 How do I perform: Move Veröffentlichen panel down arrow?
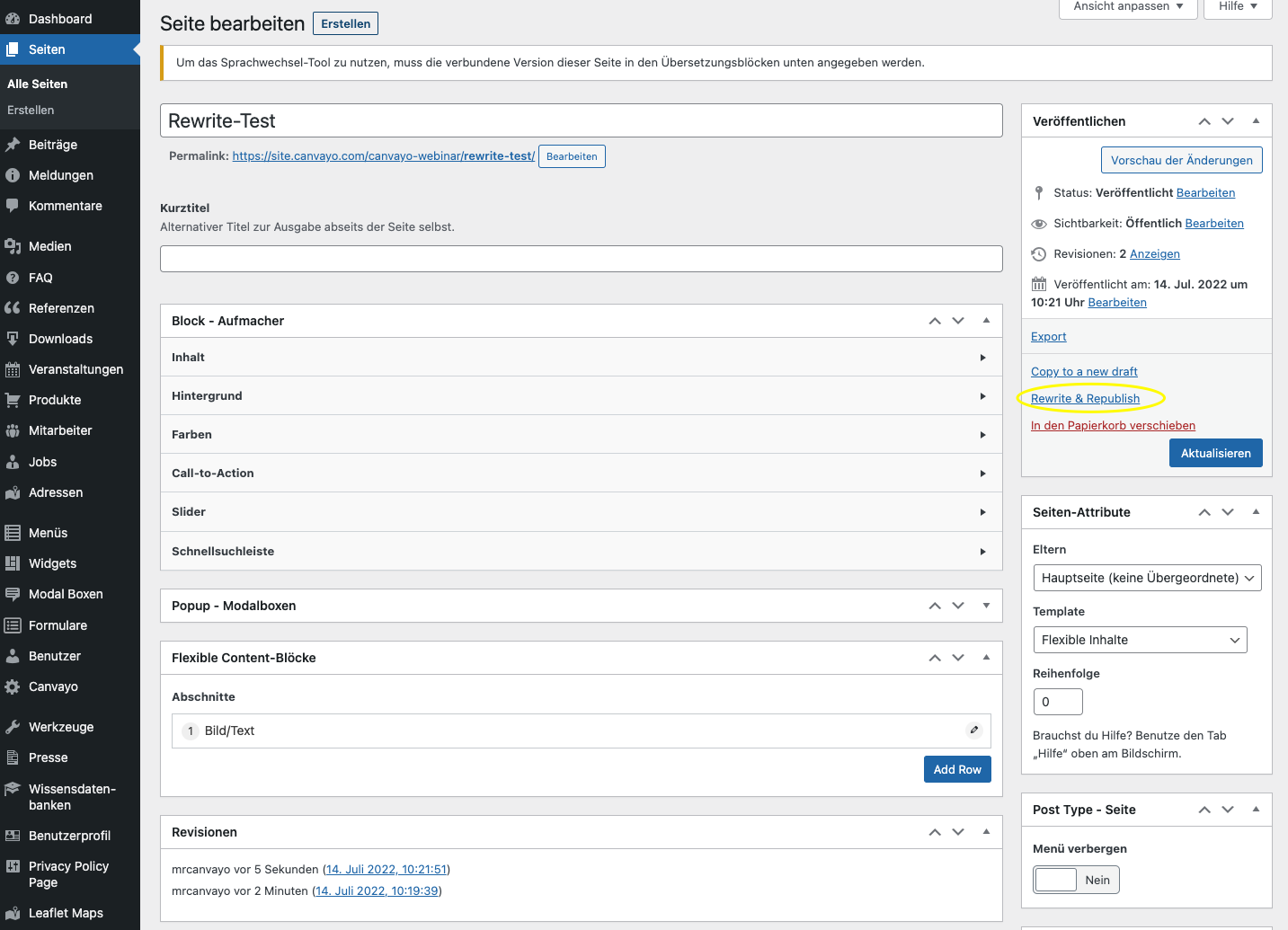click(1228, 121)
